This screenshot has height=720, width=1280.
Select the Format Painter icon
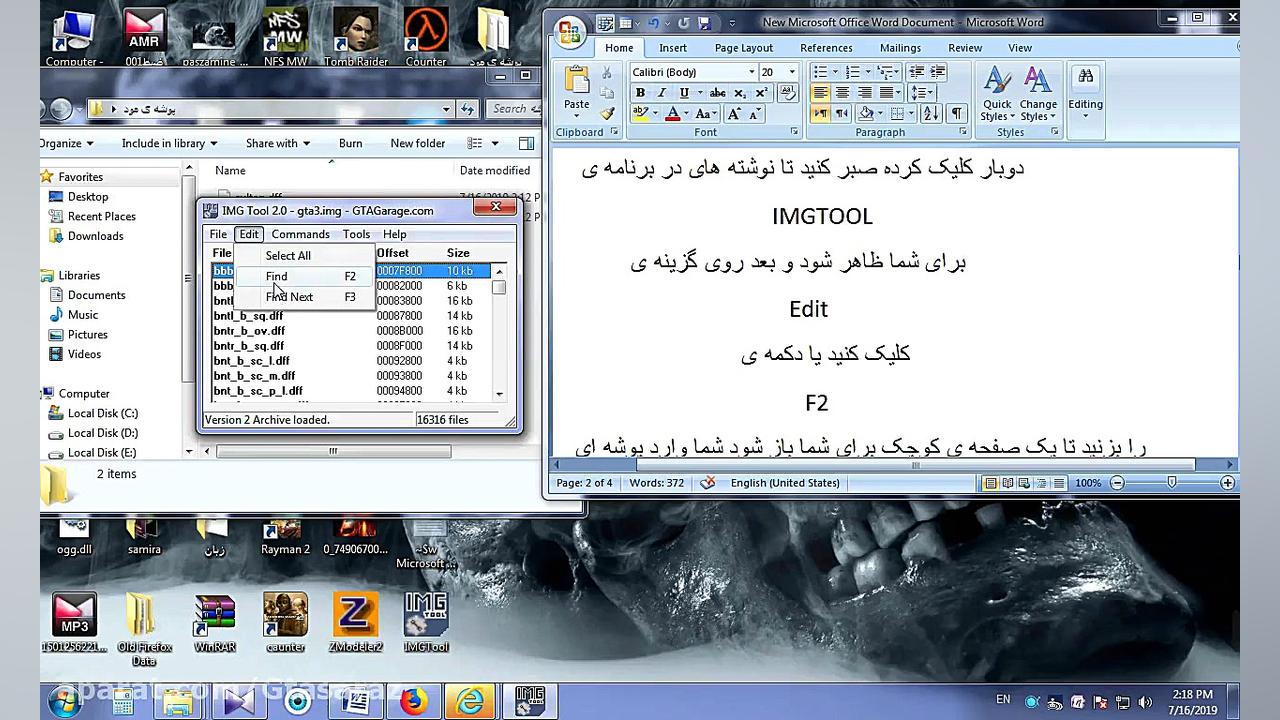[x=609, y=114]
